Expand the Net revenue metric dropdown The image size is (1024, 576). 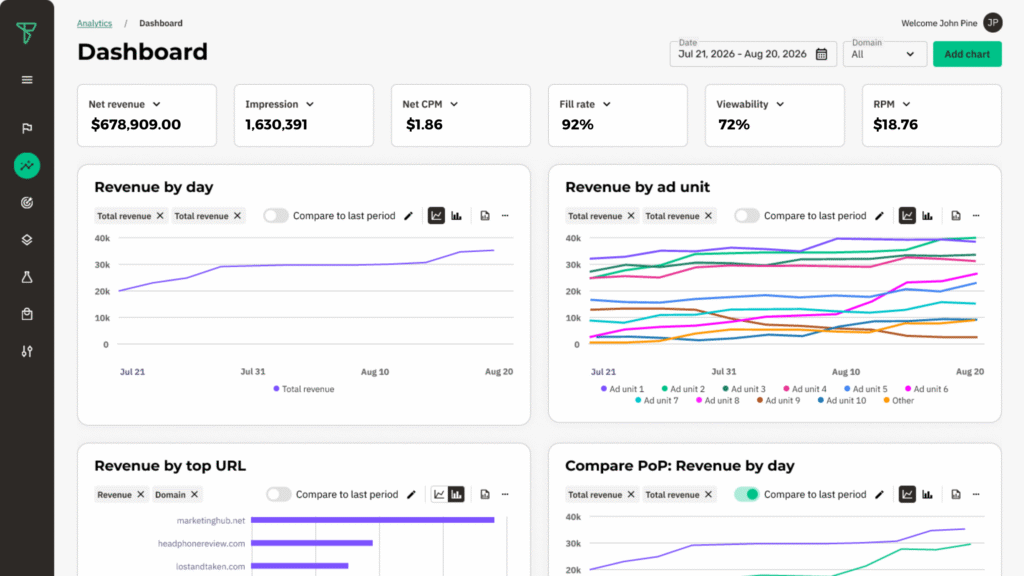pyautogui.click(x=156, y=104)
